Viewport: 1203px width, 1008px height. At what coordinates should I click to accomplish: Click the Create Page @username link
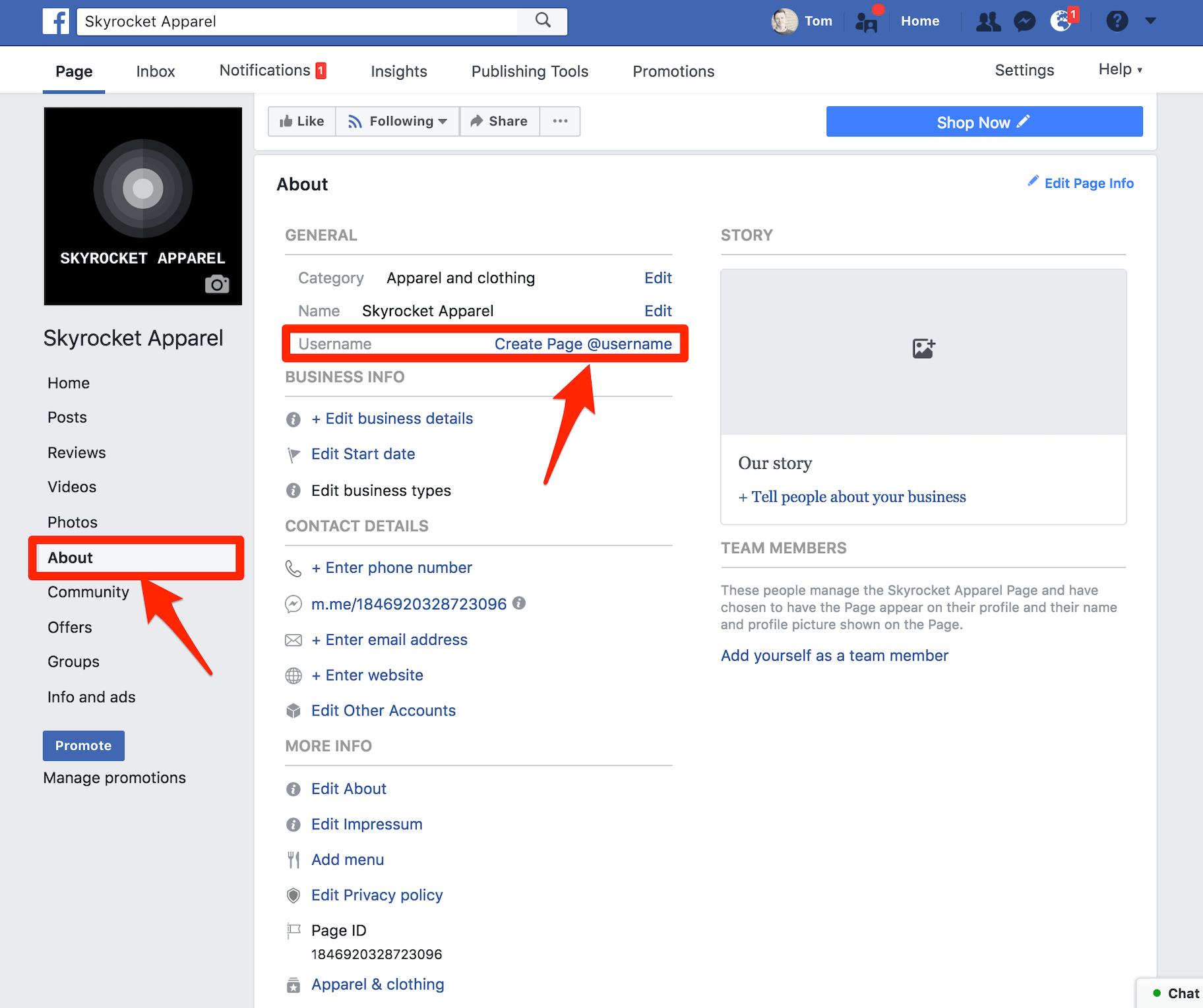click(x=584, y=343)
